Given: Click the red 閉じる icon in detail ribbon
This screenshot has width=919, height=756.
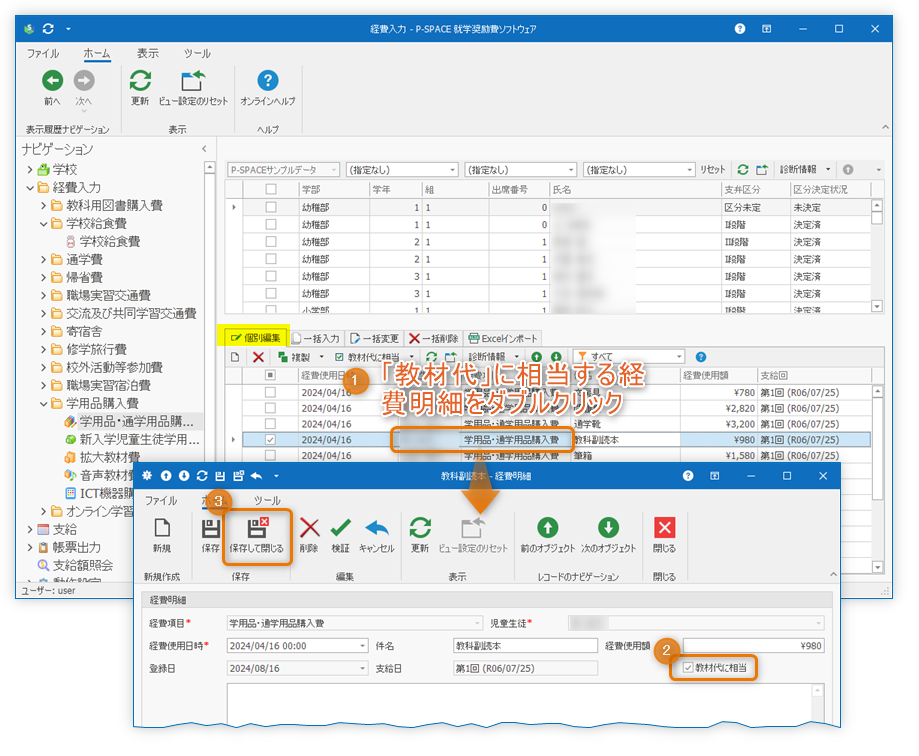Looking at the screenshot, I should click(x=665, y=527).
